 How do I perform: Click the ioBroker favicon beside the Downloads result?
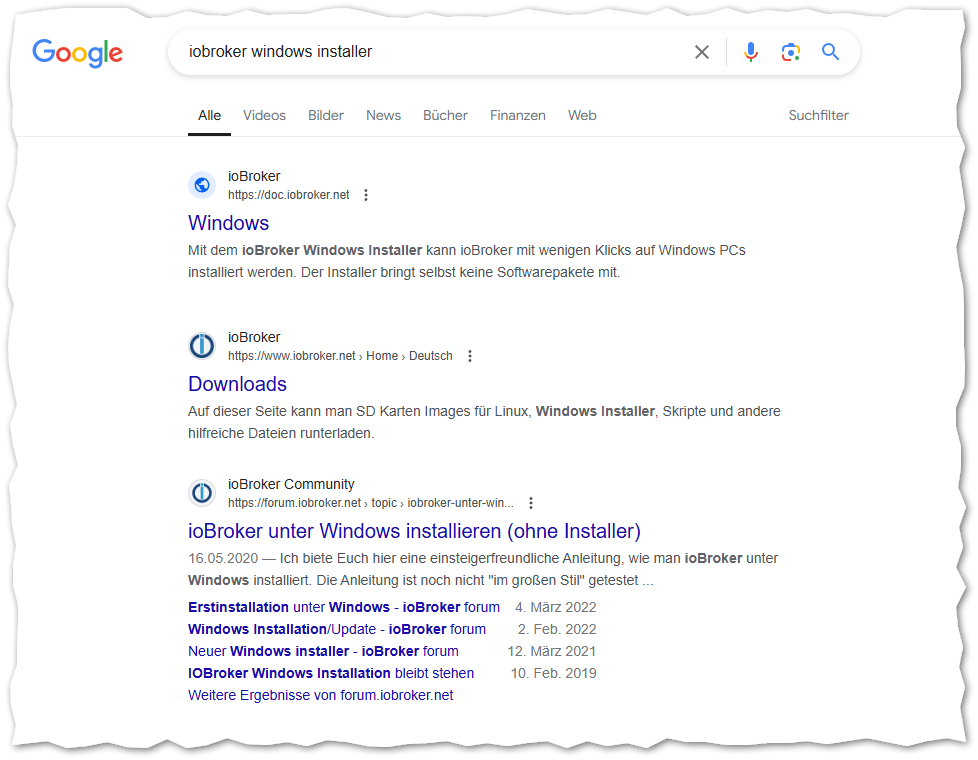click(x=202, y=346)
